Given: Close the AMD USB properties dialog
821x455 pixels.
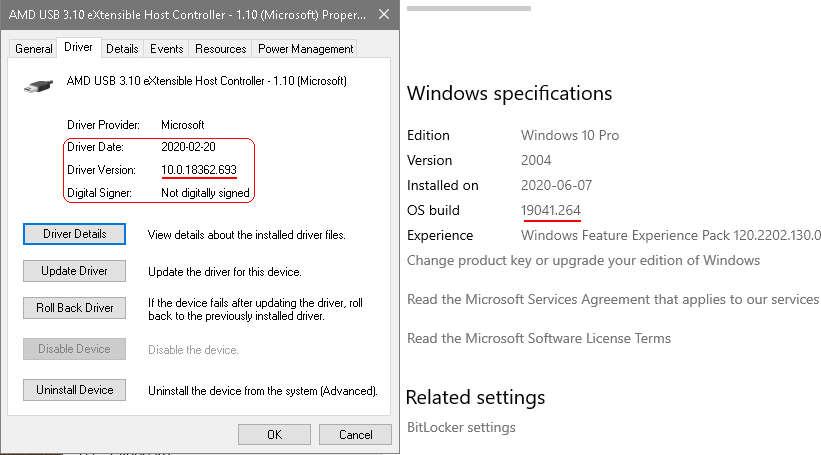Looking at the screenshot, I should tap(384, 15).
